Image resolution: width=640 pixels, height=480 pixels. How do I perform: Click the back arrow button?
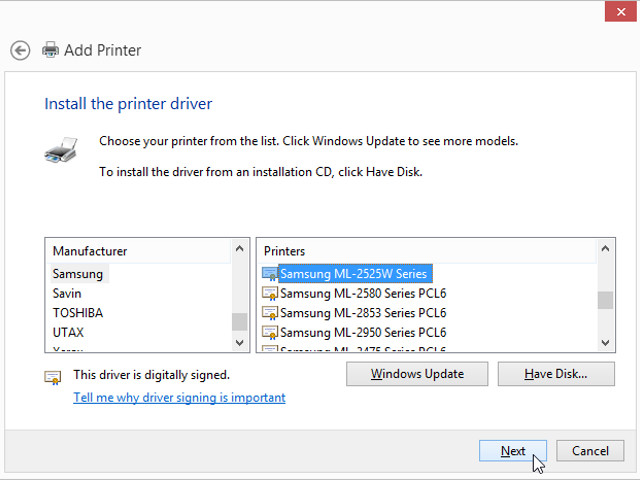[x=20, y=50]
